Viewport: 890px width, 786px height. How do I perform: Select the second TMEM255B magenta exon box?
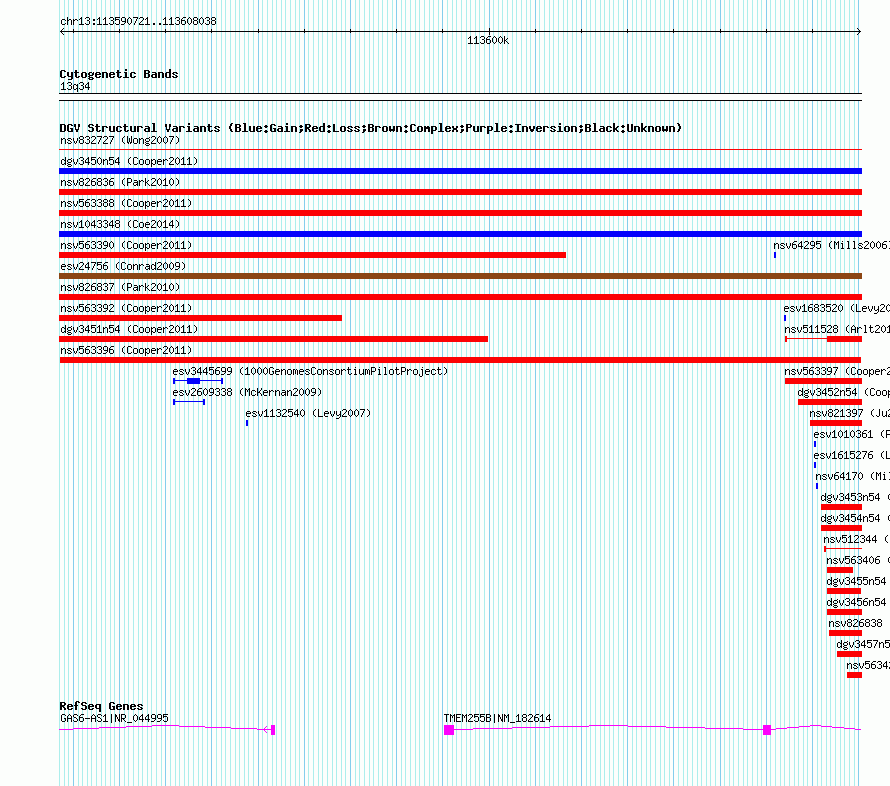(767, 730)
